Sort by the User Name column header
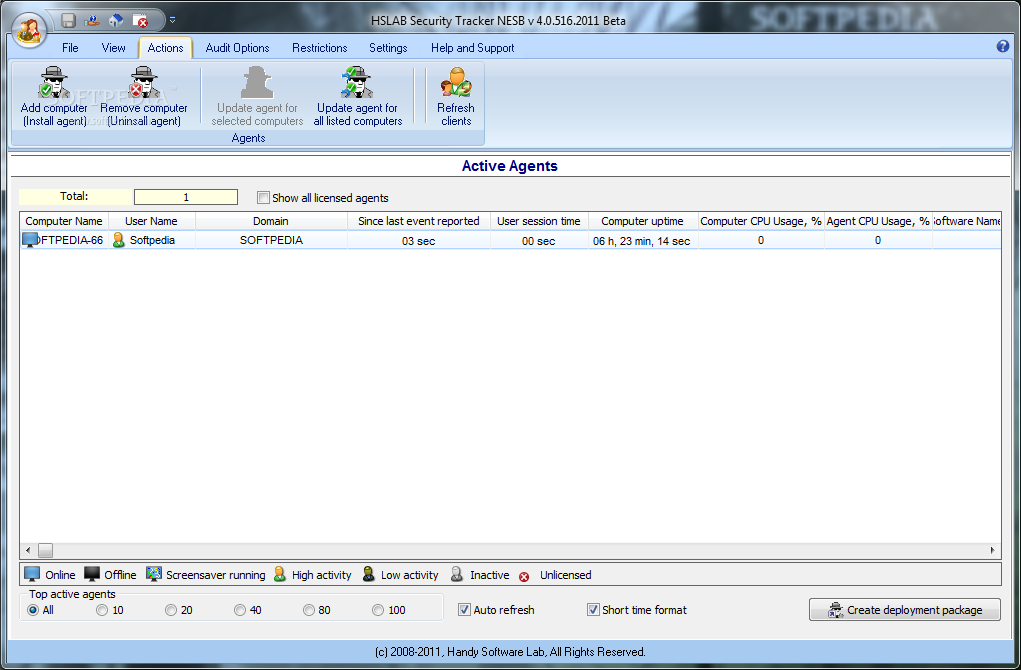 151,221
